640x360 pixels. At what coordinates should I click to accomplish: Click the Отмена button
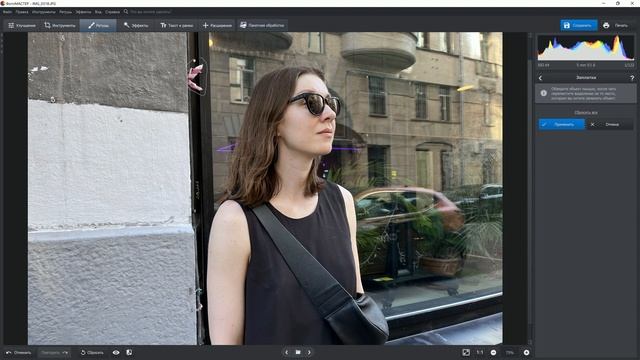pos(610,124)
